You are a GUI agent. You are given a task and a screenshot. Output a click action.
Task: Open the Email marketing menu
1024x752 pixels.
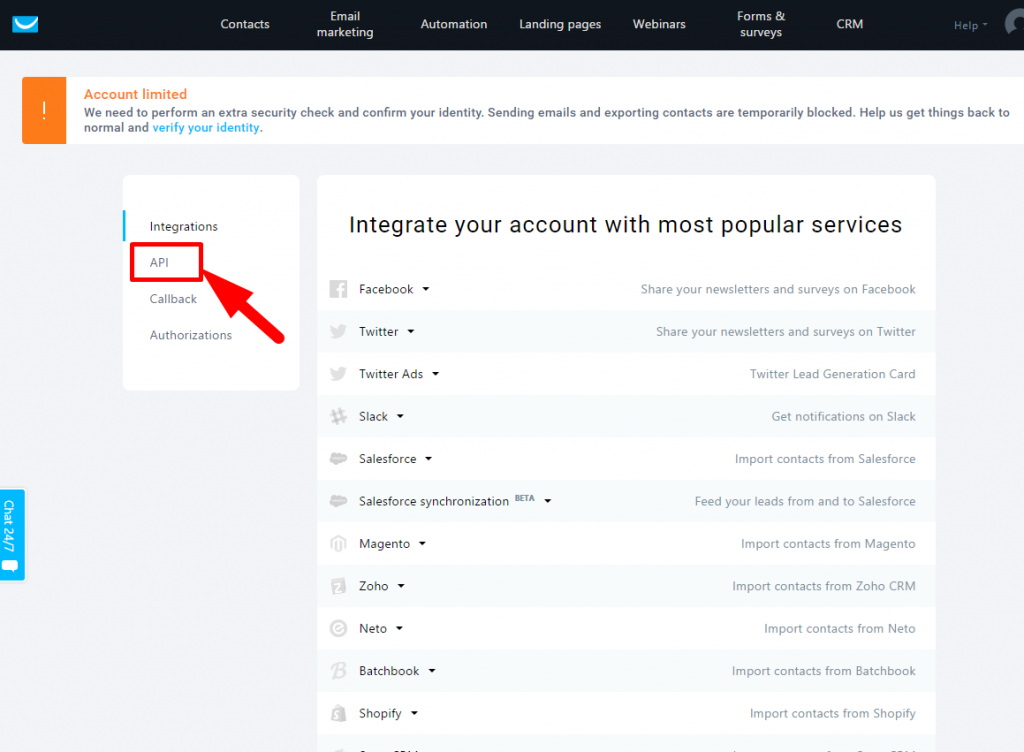[x=345, y=24]
